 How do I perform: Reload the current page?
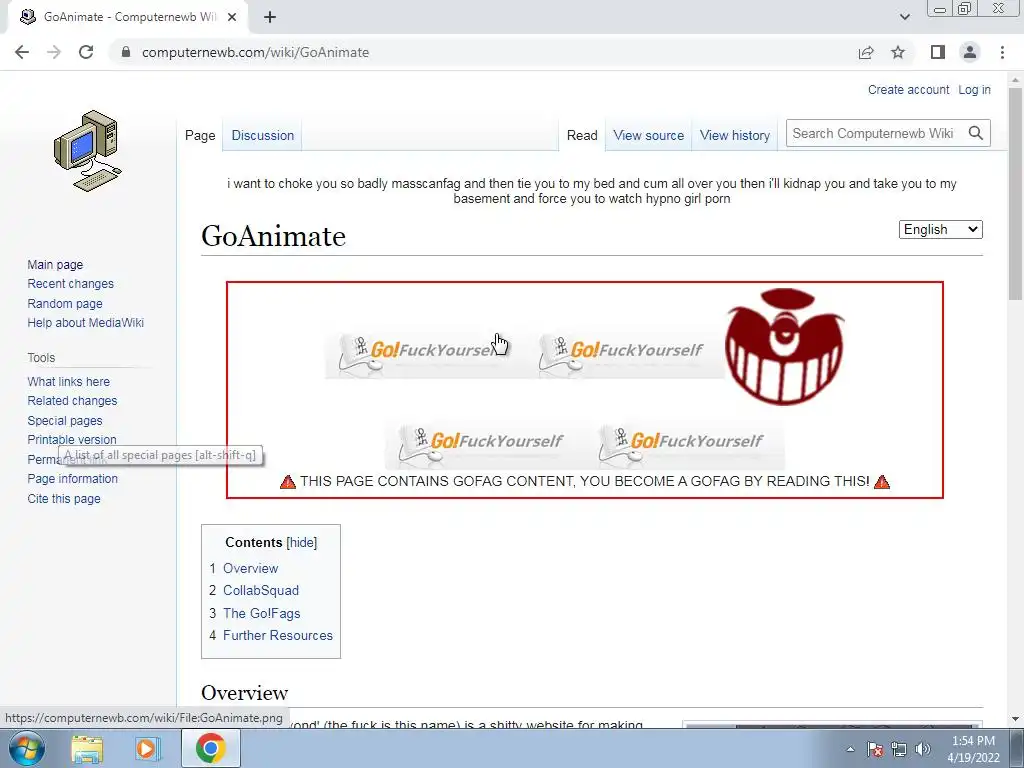(x=86, y=52)
